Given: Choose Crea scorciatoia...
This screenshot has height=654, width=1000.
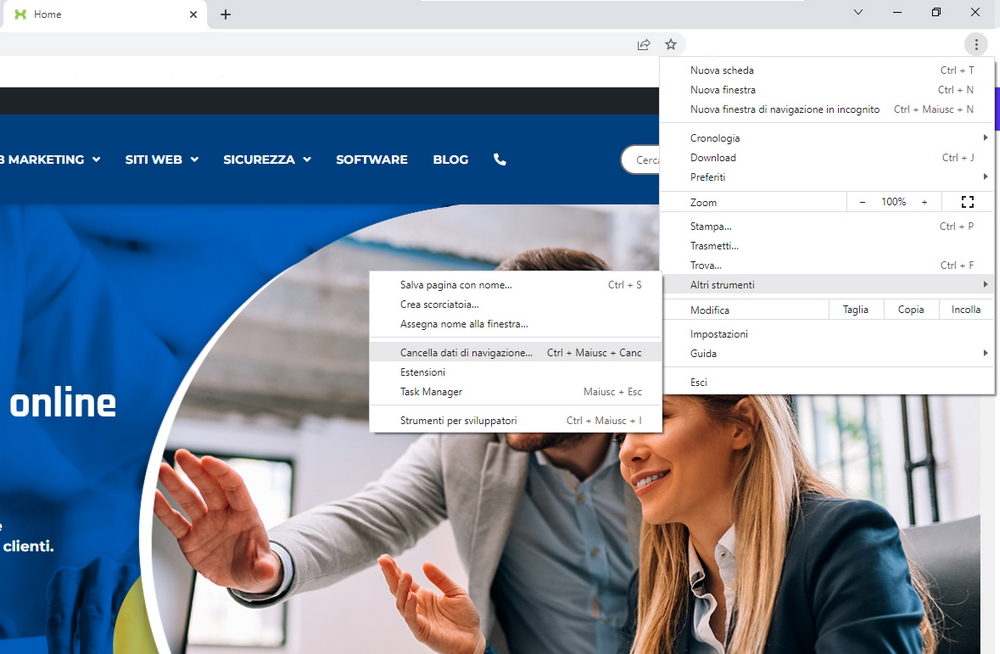Looking at the screenshot, I should tap(515, 304).
